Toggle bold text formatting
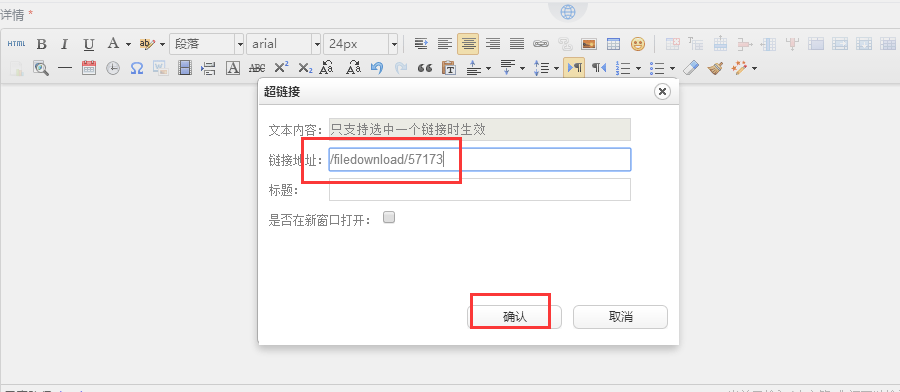 41,44
